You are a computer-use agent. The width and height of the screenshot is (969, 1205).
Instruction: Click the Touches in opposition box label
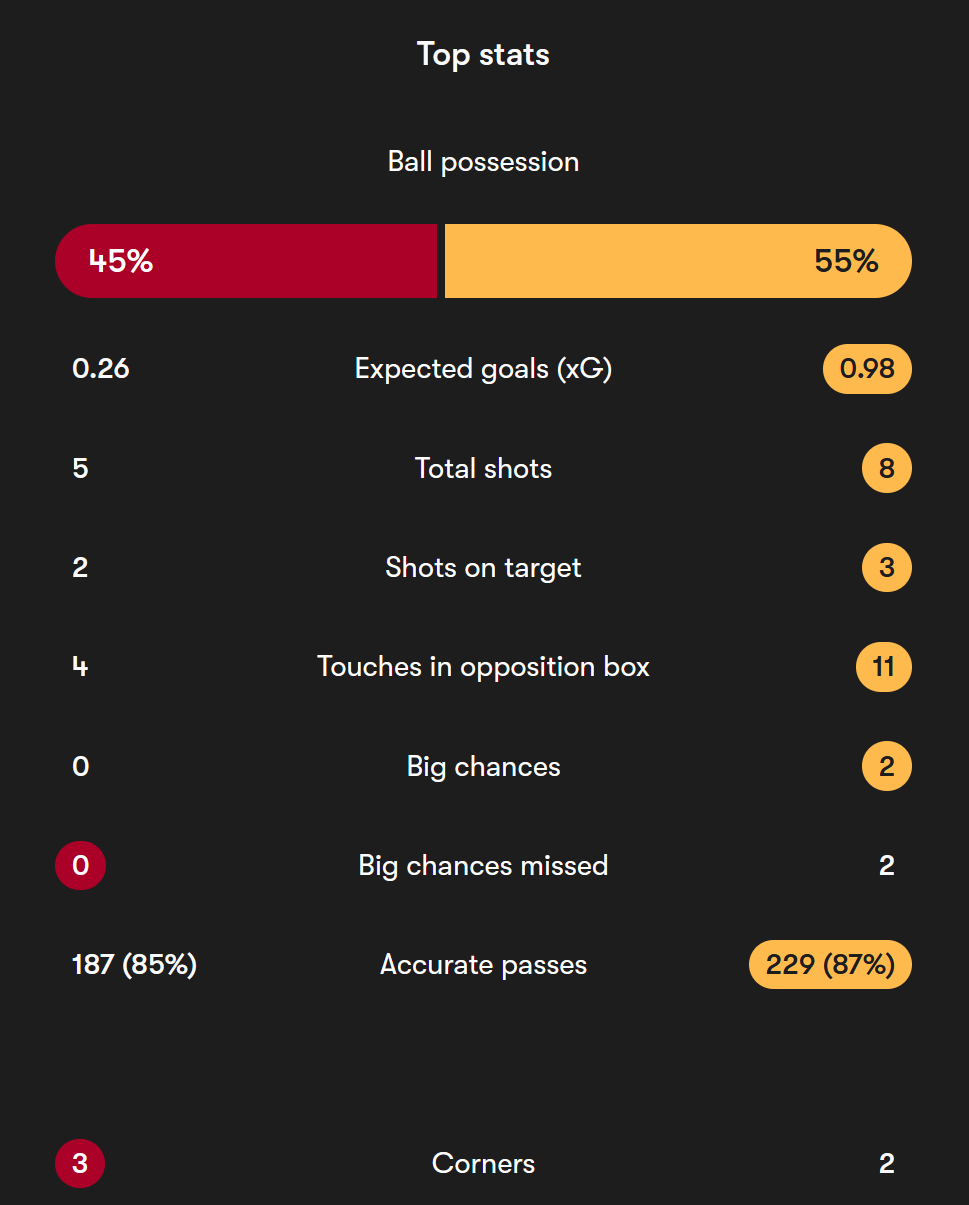click(x=483, y=667)
